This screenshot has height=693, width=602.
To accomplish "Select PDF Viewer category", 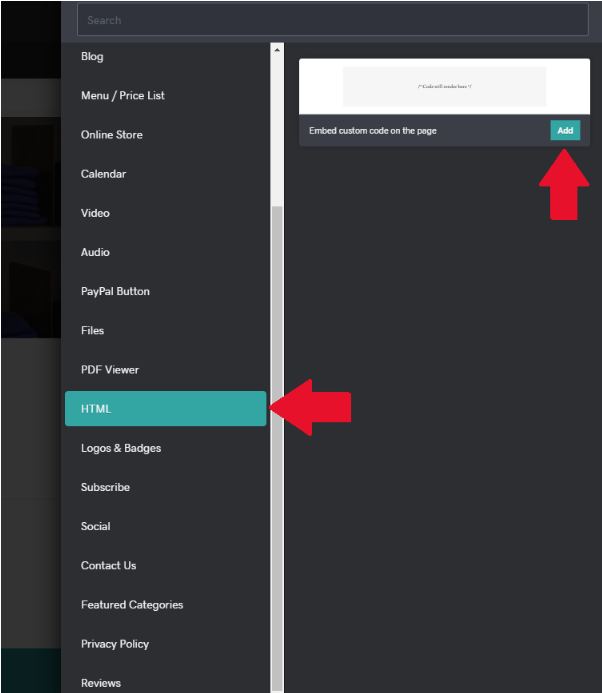I will pos(110,370).
